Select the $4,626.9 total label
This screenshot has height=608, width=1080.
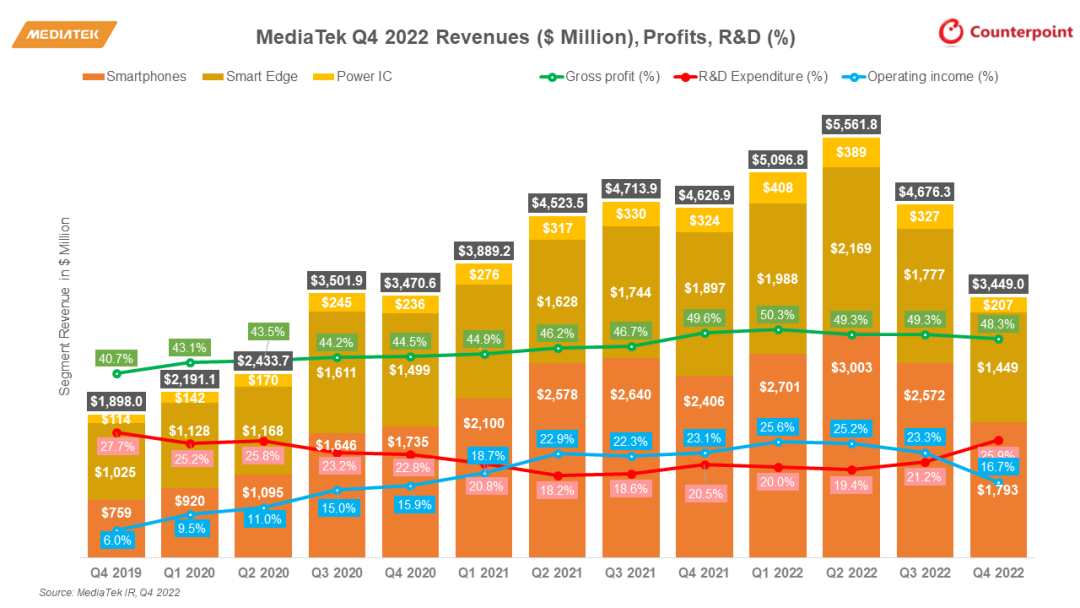click(705, 196)
